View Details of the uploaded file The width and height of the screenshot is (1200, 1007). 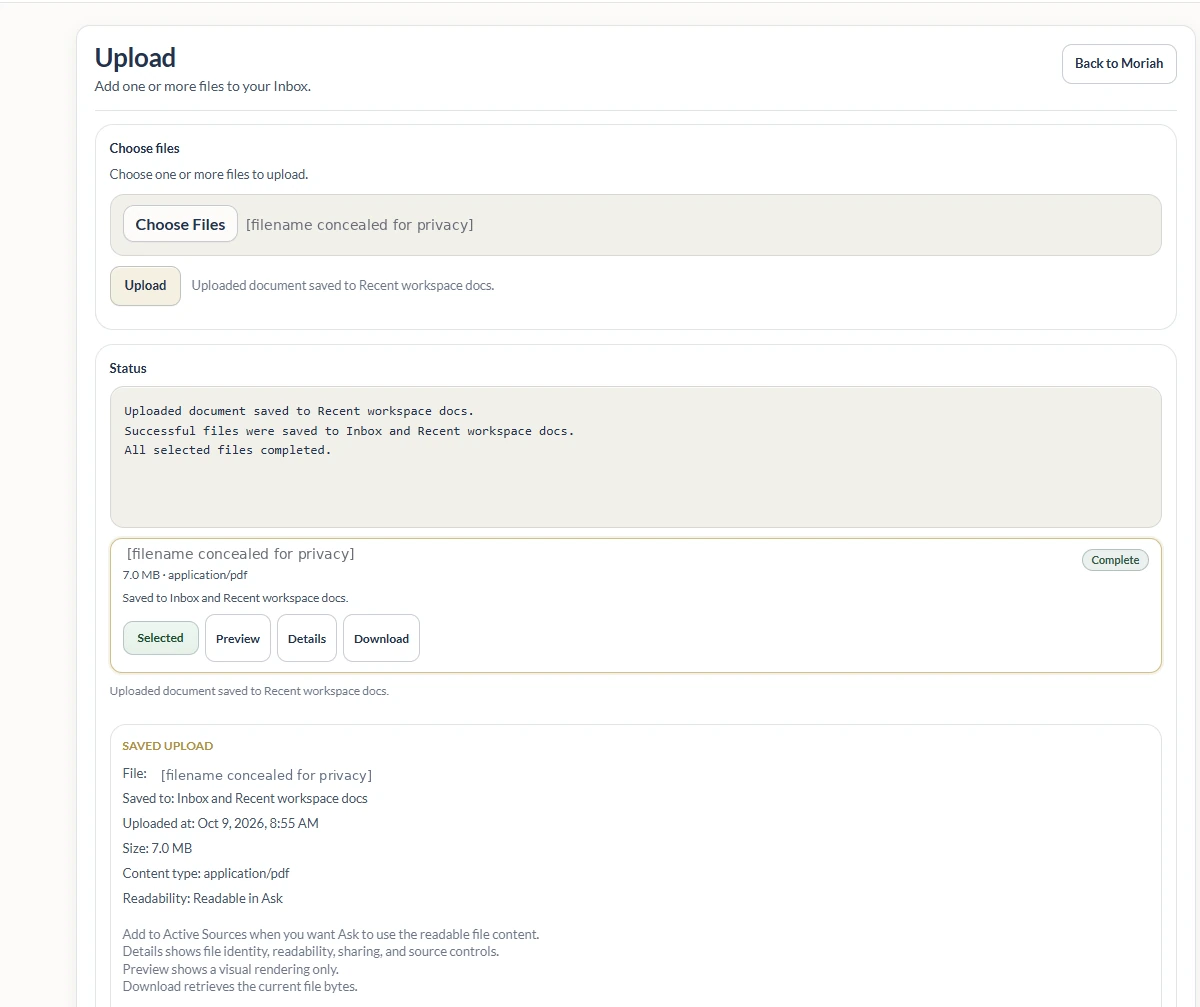point(307,638)
